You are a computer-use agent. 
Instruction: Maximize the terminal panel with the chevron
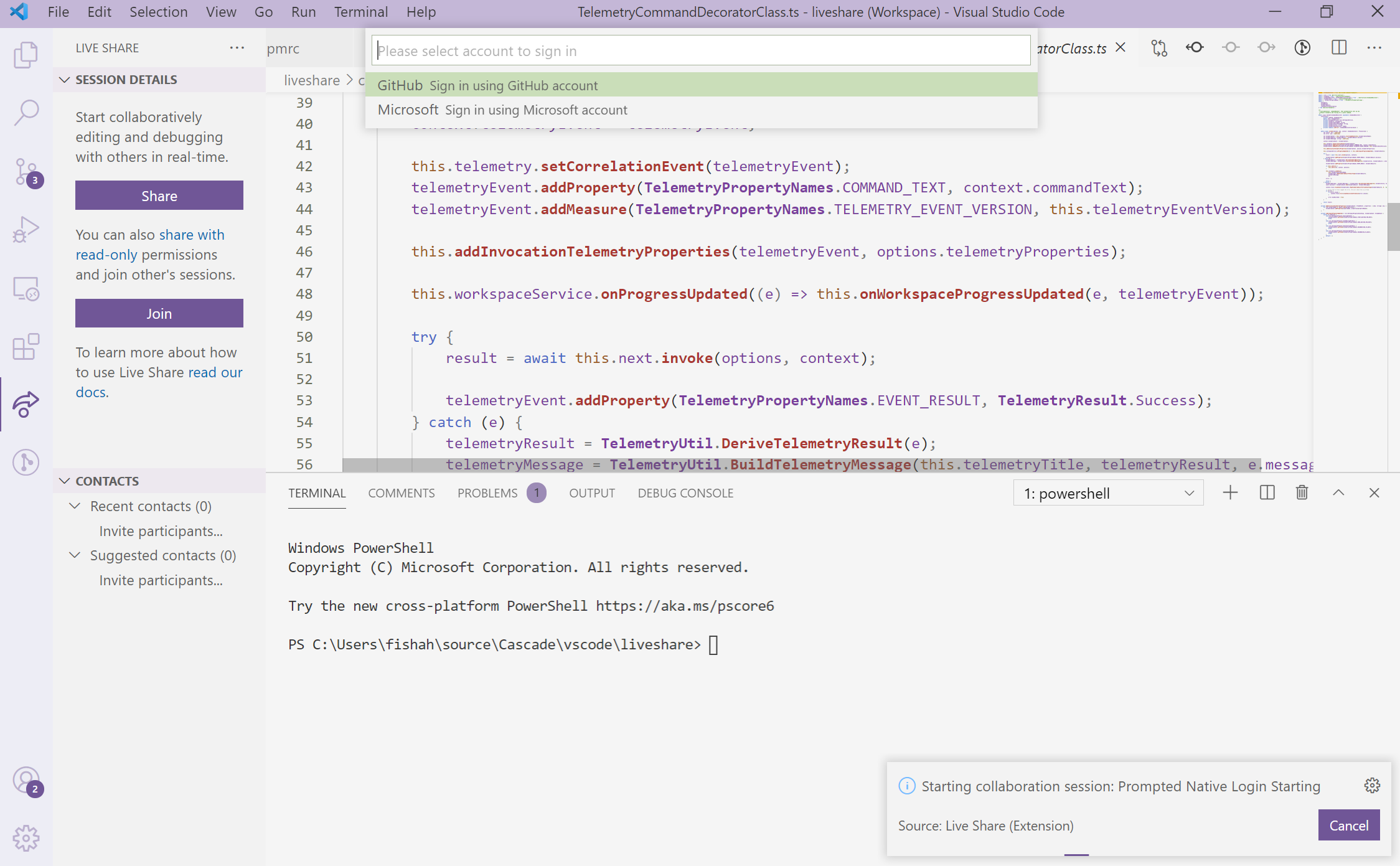[1338, 492]
